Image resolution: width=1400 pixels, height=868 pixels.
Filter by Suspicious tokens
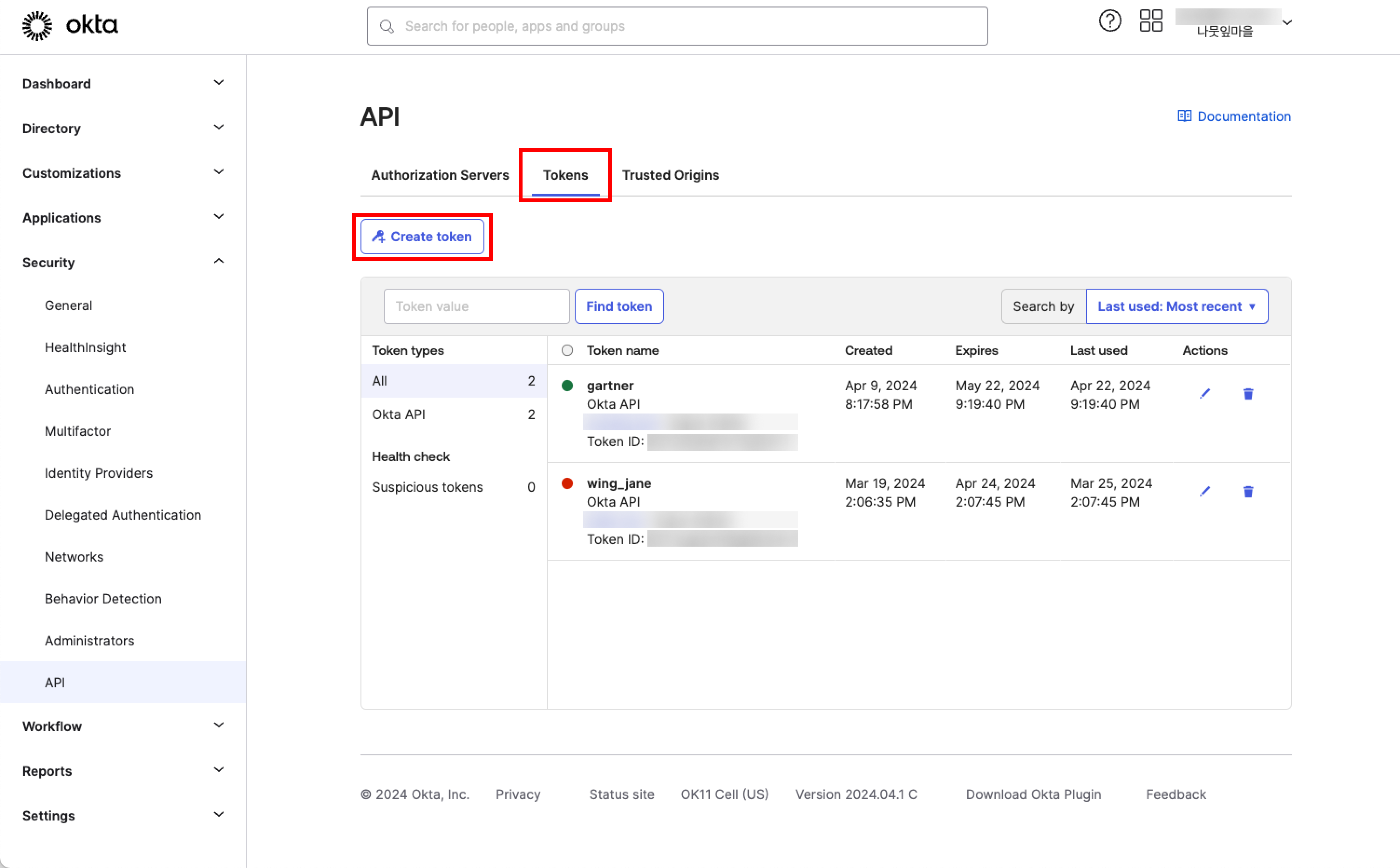454,488
